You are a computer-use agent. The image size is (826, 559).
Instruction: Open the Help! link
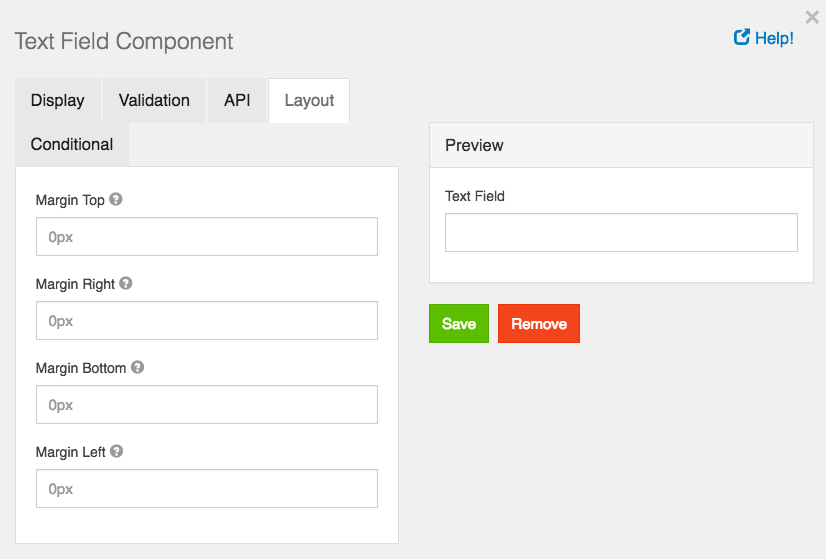[x=764, y=38]
